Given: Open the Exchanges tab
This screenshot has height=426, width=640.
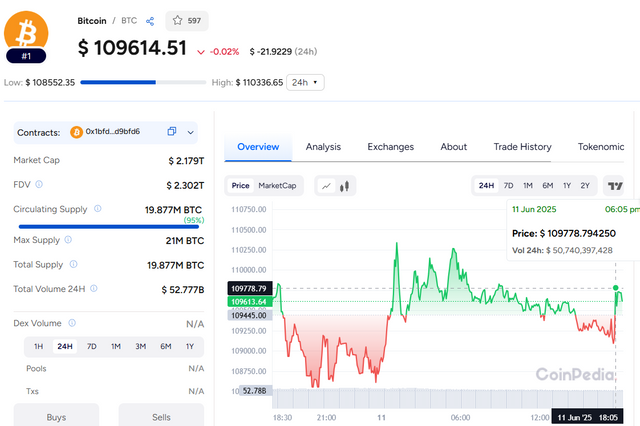Looking at the screenshot, I should coord(391,147).
